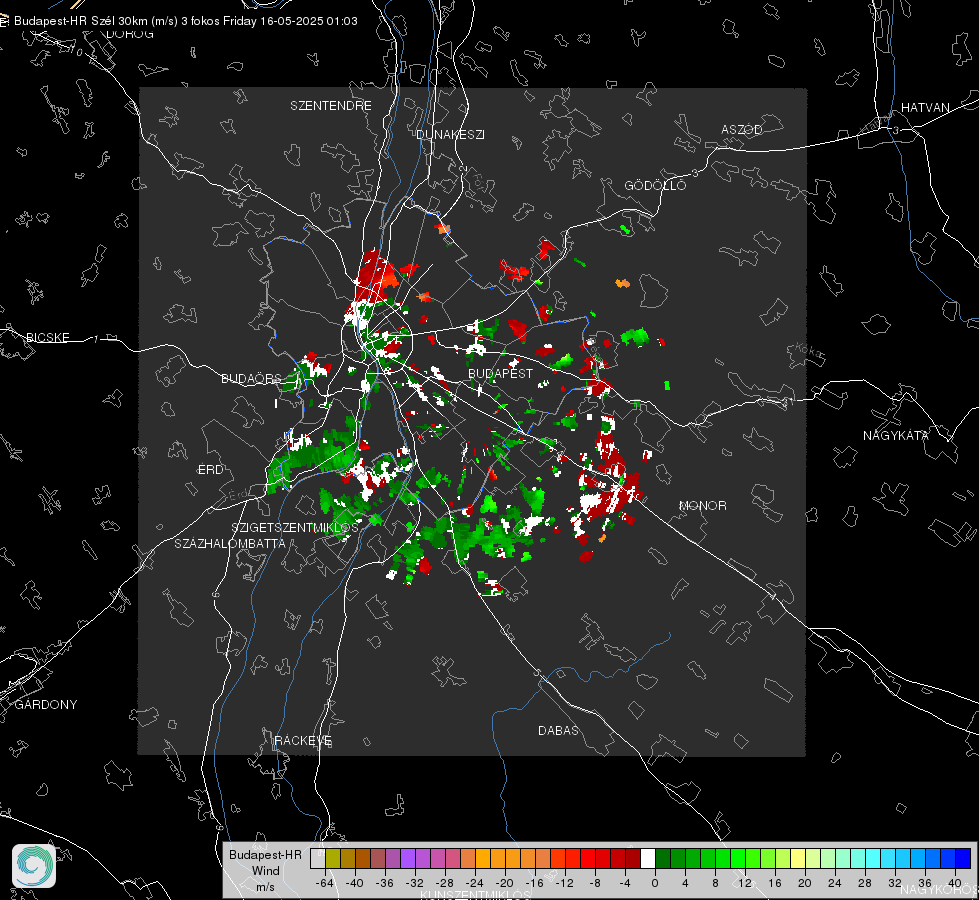Viewport: 979px width, 900px height.
Task: Click the '-64' legend scale value
Action: coord(325,883)
